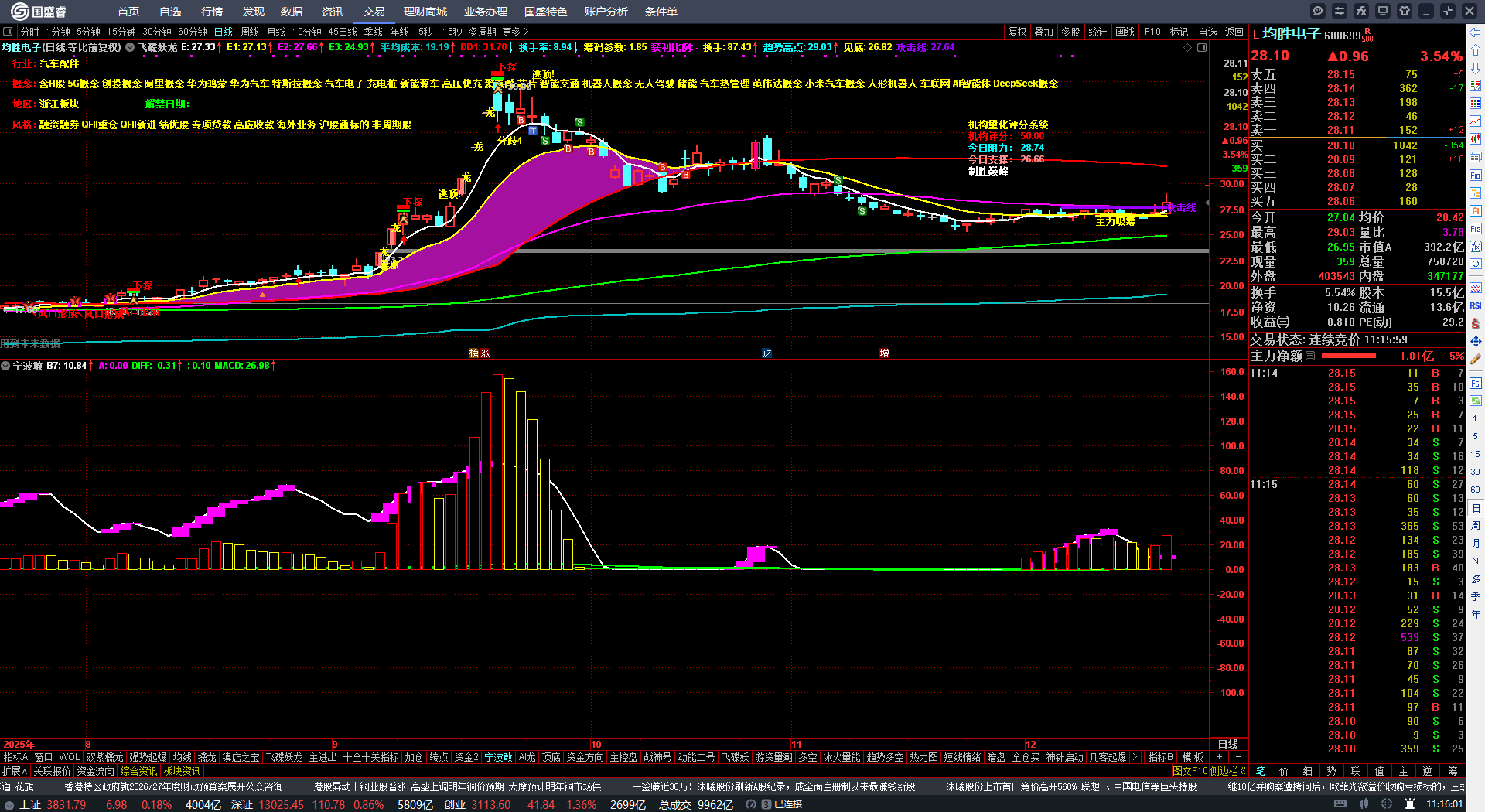Screen dimensions: 1485x812
Task: Click the pencil drawing tool sidebar icon
Action: pyautogui.click(x=1476, y=359)
